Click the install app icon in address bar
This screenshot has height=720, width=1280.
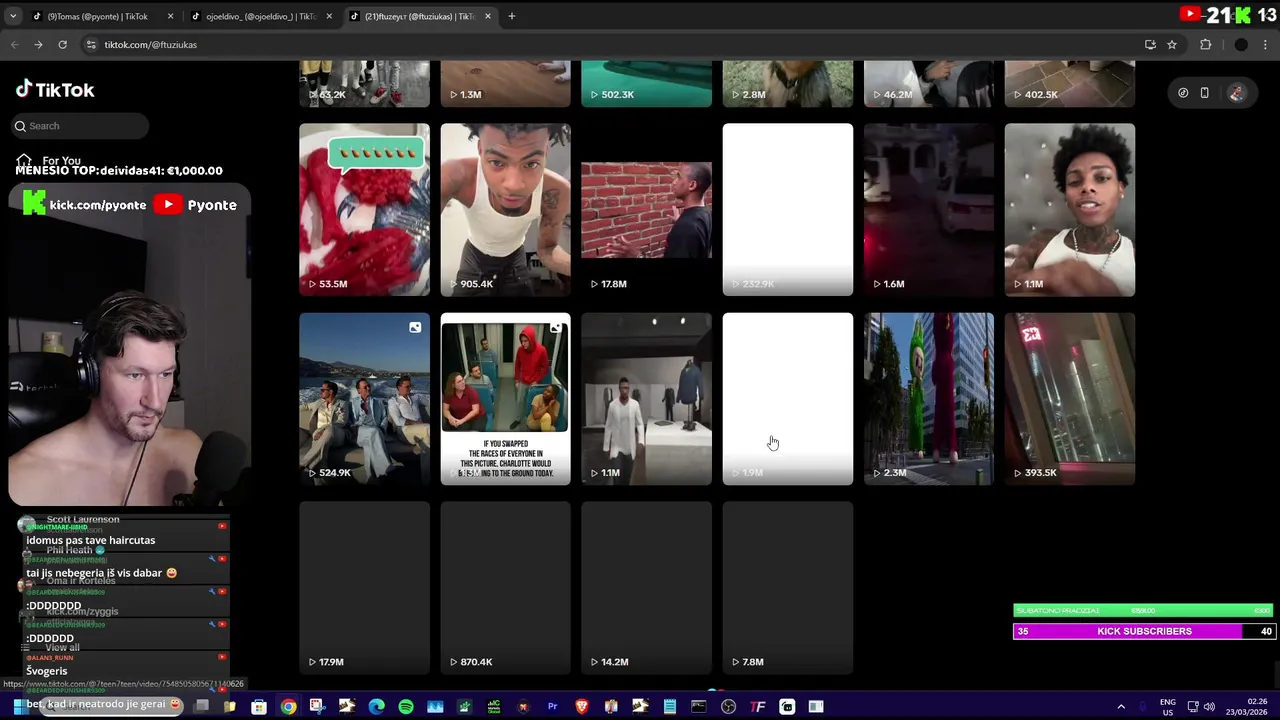[x=1150, y=44]
